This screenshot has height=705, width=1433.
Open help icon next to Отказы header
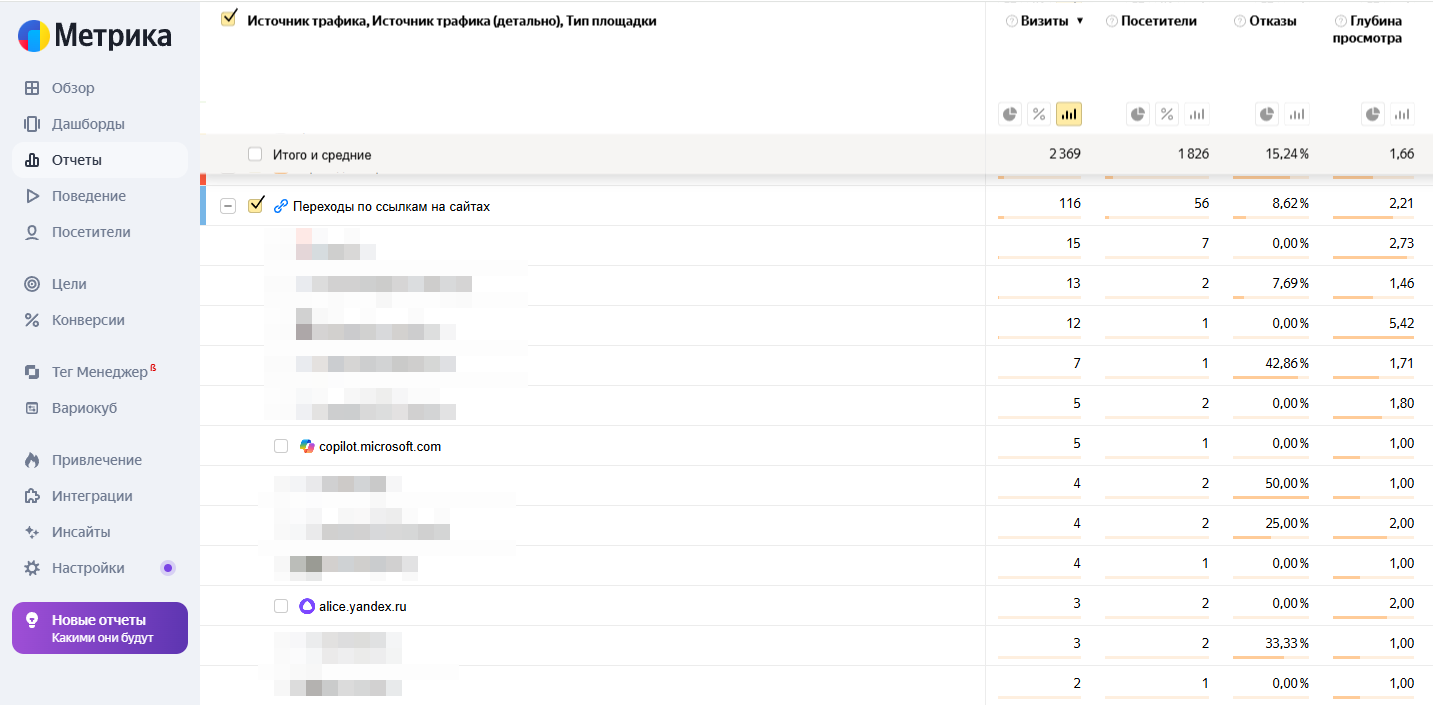point(1240,21)
